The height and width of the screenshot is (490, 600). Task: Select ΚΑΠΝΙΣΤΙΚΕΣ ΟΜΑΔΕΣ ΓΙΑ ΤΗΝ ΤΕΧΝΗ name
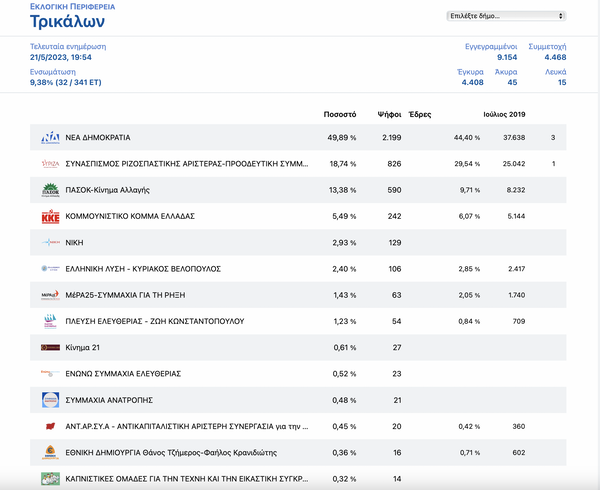tap(187, 479)
